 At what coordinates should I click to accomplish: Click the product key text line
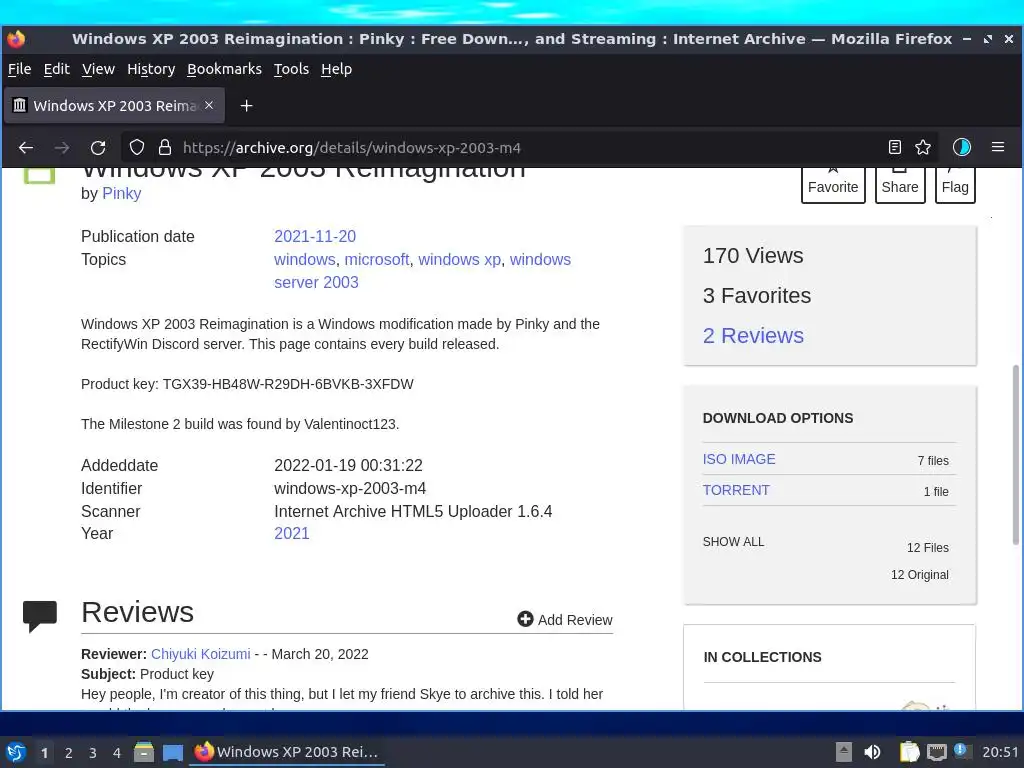(247, 384)
